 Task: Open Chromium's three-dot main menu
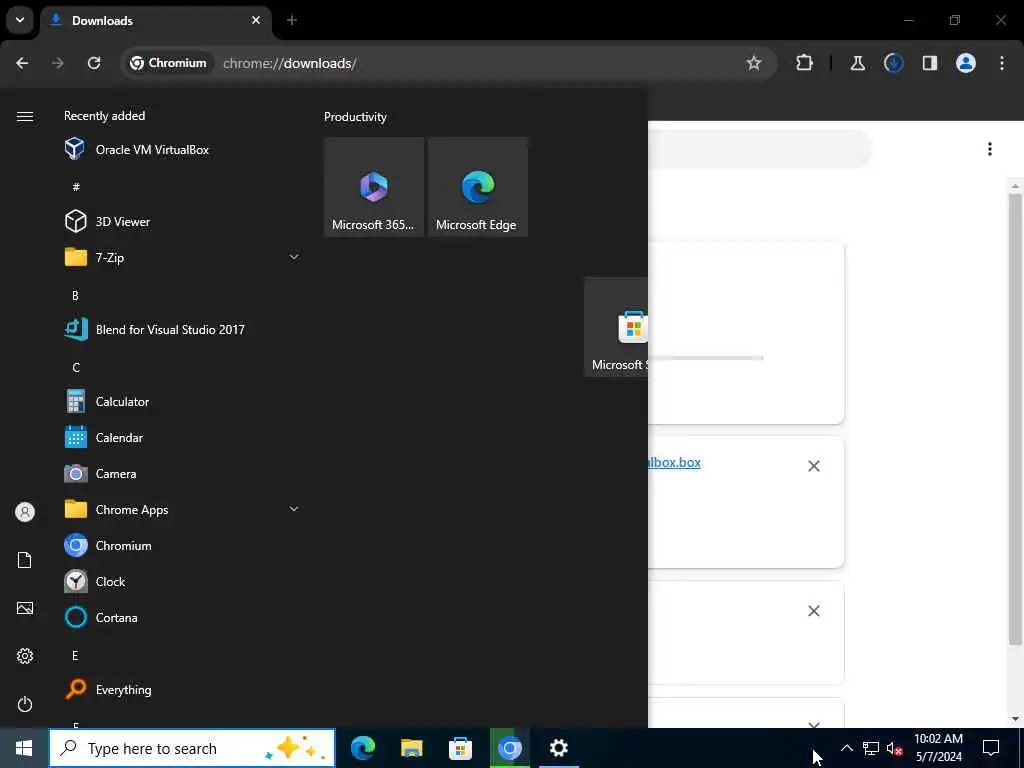tap(1002, 63)
